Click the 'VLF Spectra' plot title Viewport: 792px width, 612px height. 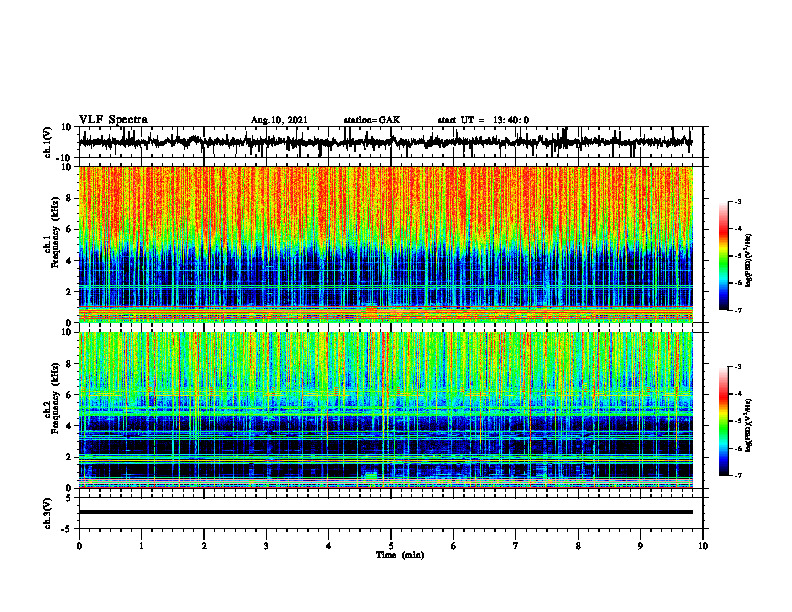point(114,120)
